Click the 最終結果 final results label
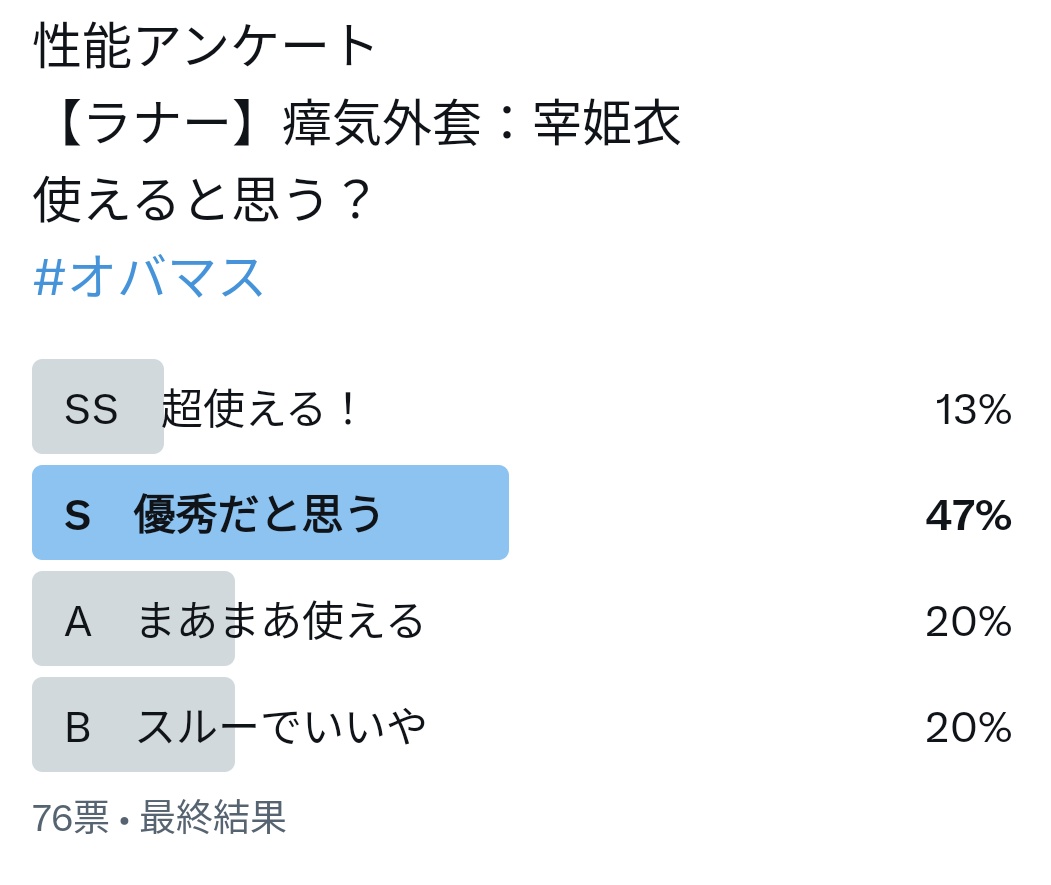This screenshot has height=885, width=1051. tap(213, 817)
